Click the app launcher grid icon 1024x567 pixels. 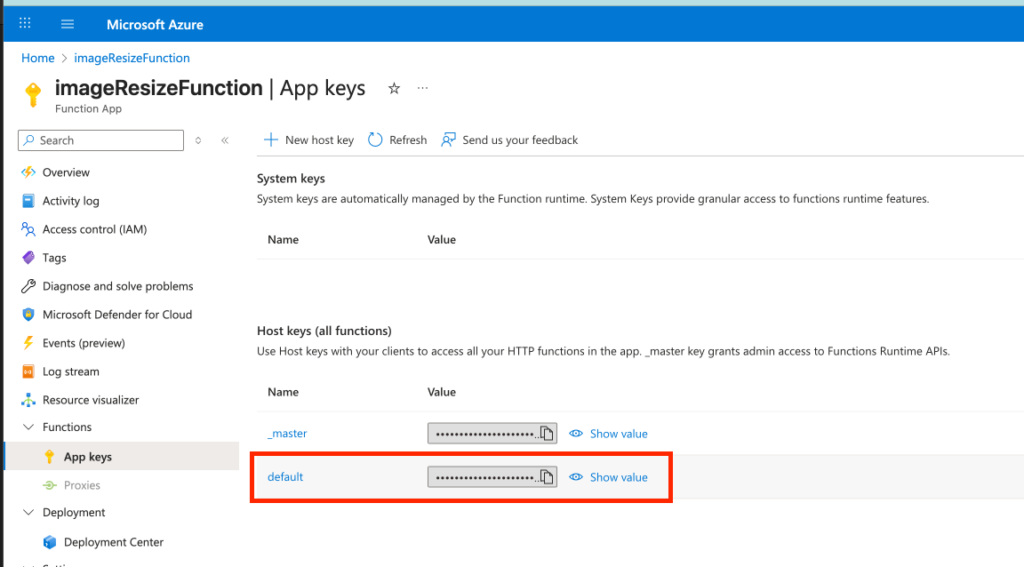[x=25, y=24]
